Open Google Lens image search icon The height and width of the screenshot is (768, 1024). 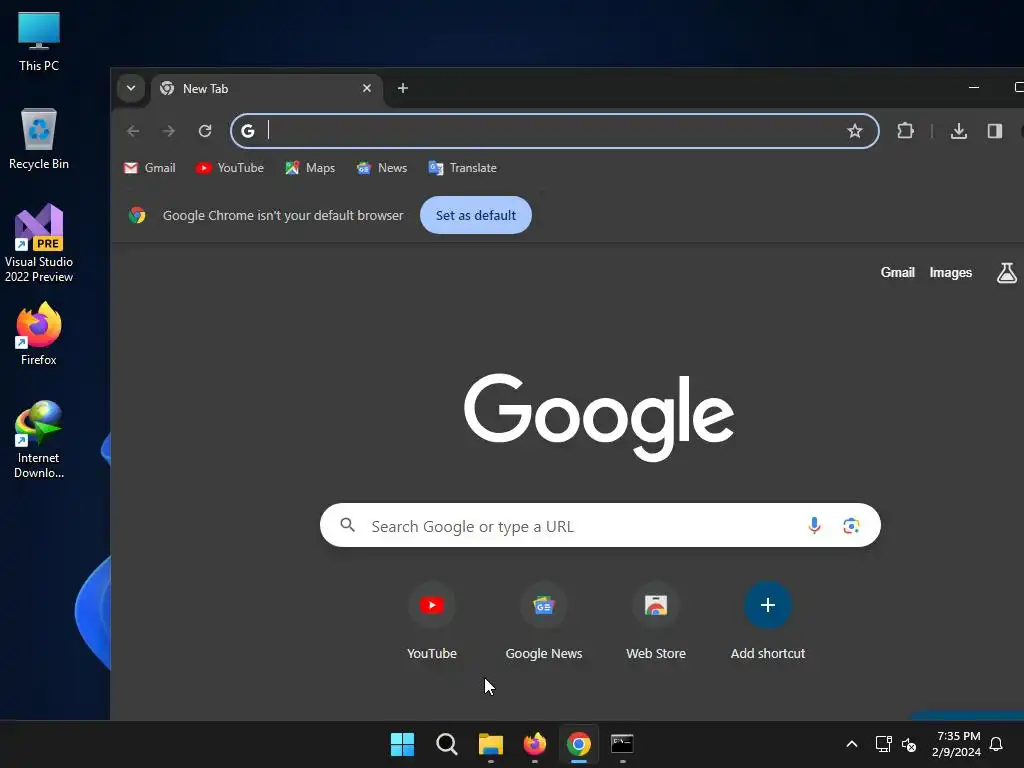point(851,526)
